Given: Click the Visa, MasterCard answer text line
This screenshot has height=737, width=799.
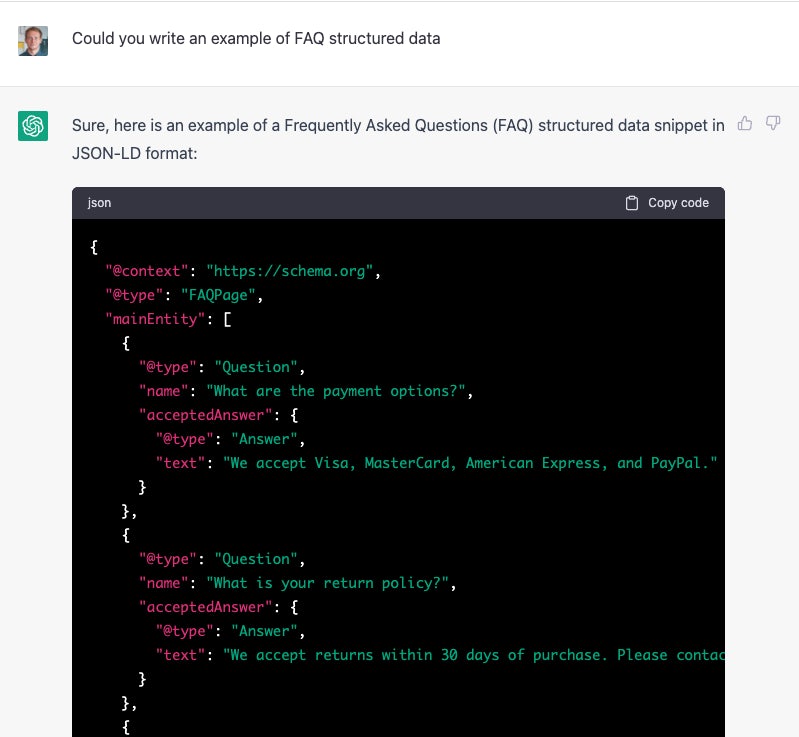Looking at the screenshot, I should pyautogui.click(x=470, y=463).
